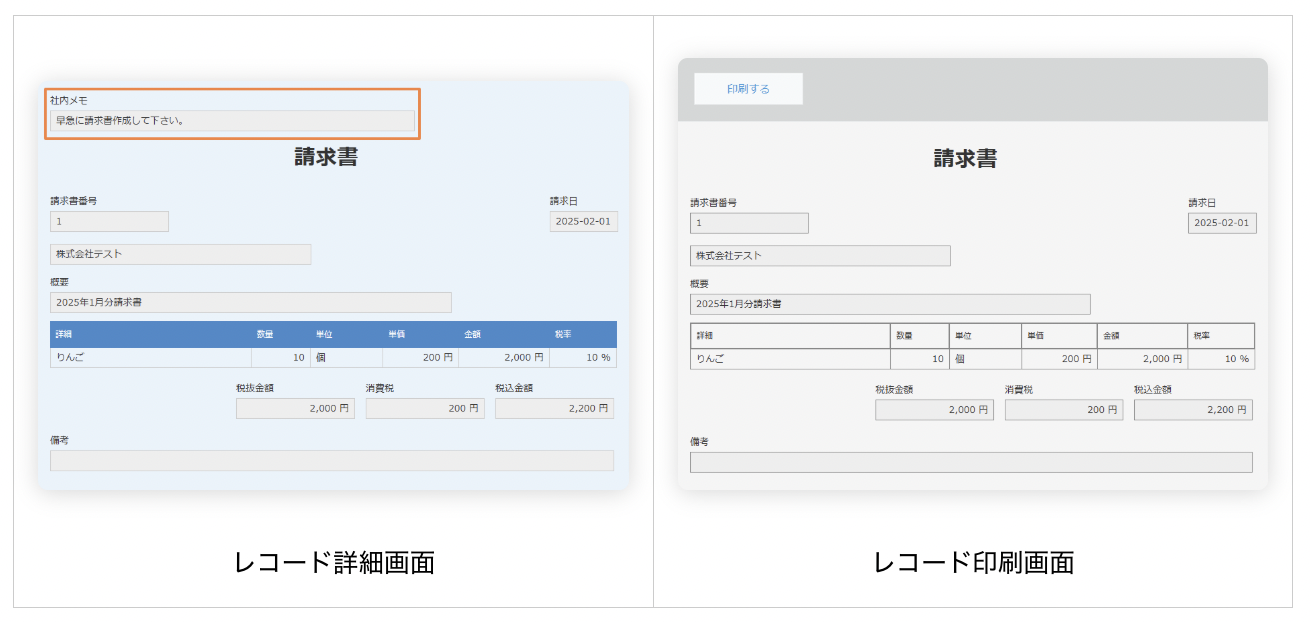Select the 備考 field in record detail screen
This screenshot has width=1310, height=622.
[331, 460]
